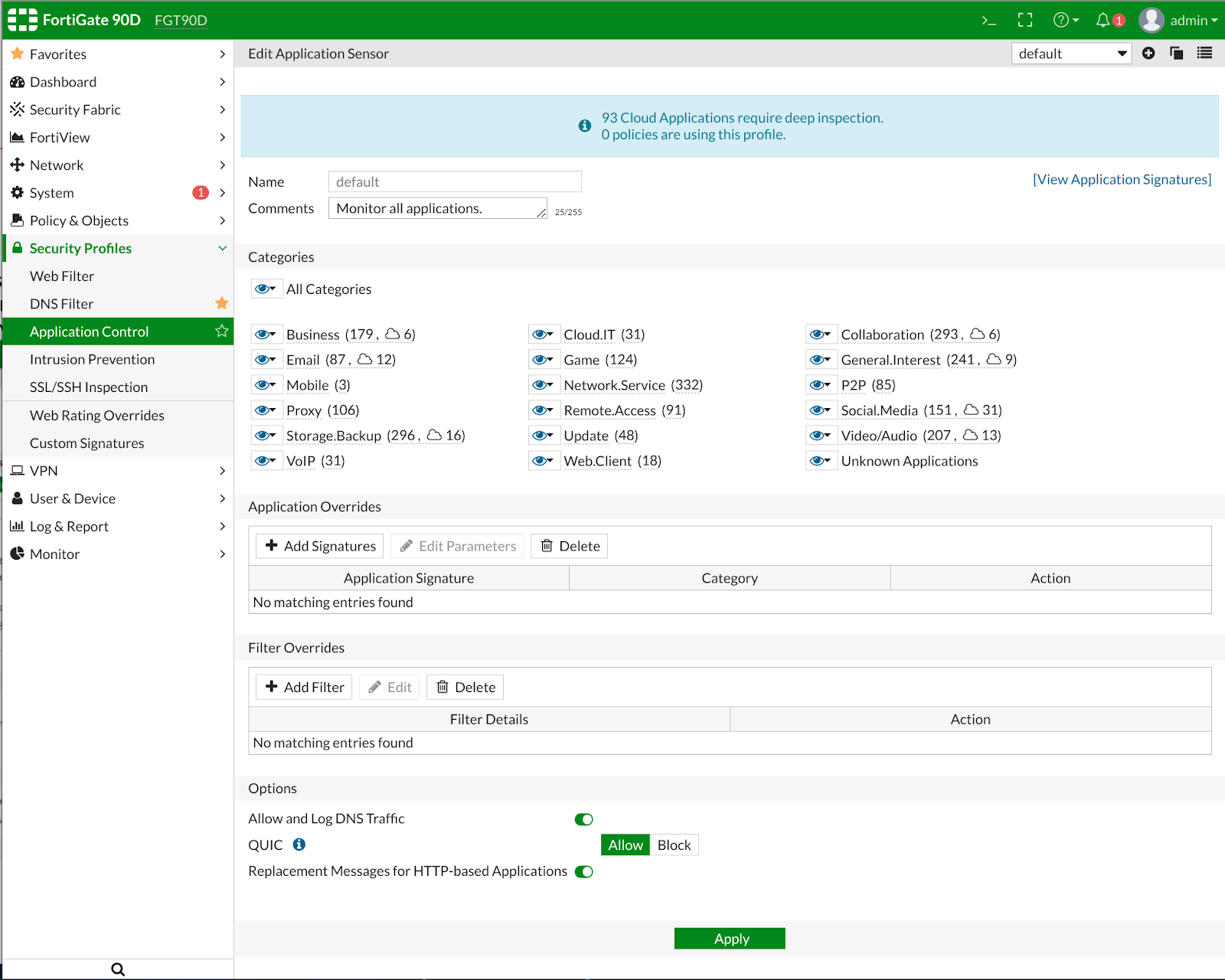Open action dropdown for Remote.Access category
Image resolution: width=1225 pixels, height=980 pixels.
(x=544, y=410)
